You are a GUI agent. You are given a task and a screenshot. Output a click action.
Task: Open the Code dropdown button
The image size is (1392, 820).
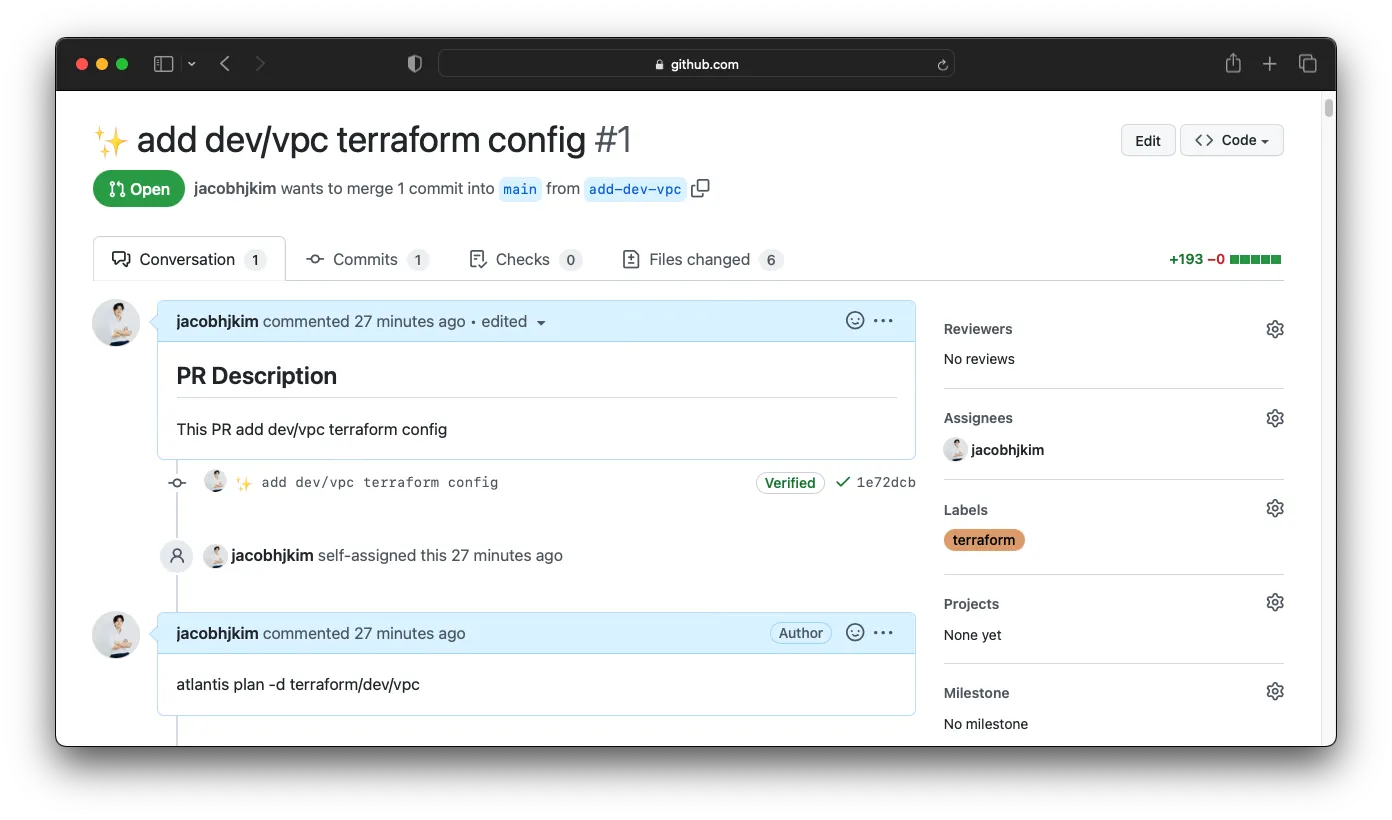pos(1231,141)
